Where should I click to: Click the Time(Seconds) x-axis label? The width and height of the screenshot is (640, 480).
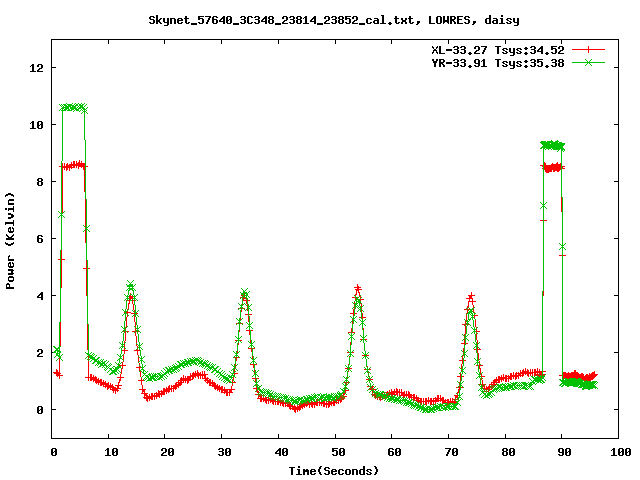pyautogui.click(x=335, y=470)
